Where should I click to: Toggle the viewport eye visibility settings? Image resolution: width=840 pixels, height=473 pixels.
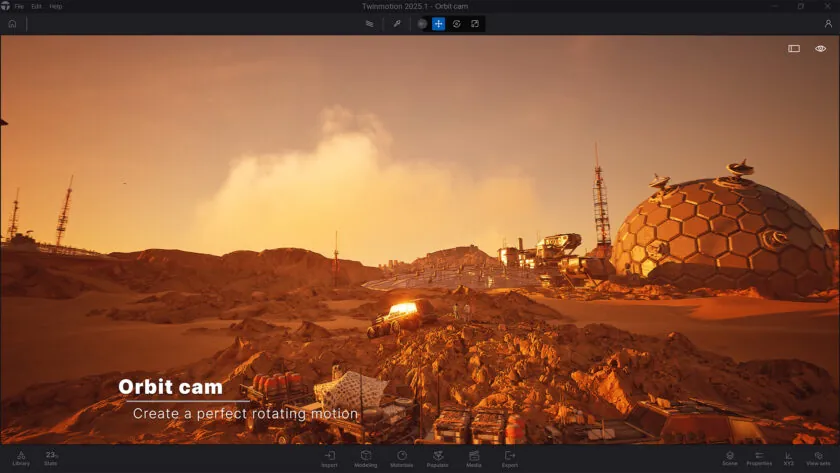click(x=820, y=48)
